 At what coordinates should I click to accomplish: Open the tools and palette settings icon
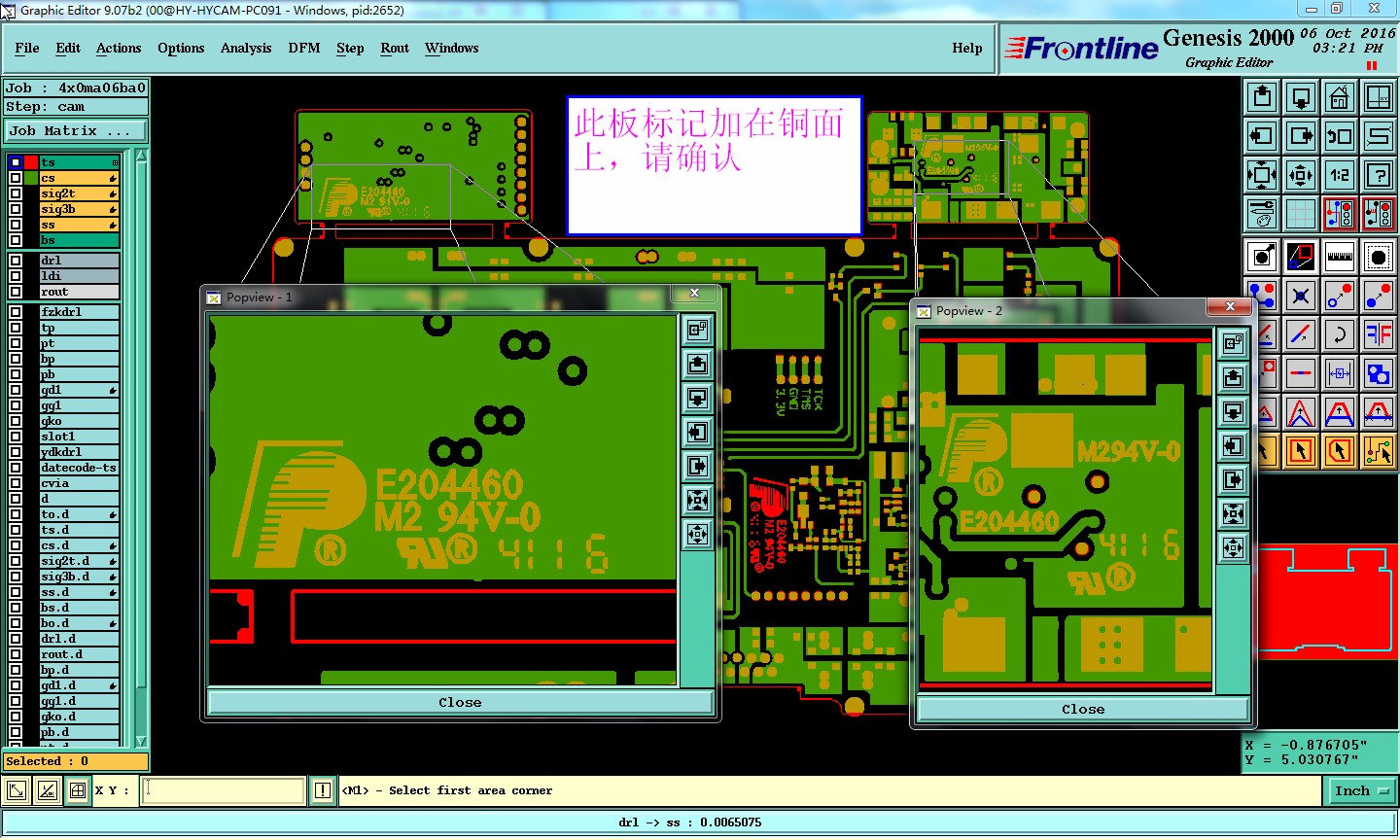pos(1262,214)
